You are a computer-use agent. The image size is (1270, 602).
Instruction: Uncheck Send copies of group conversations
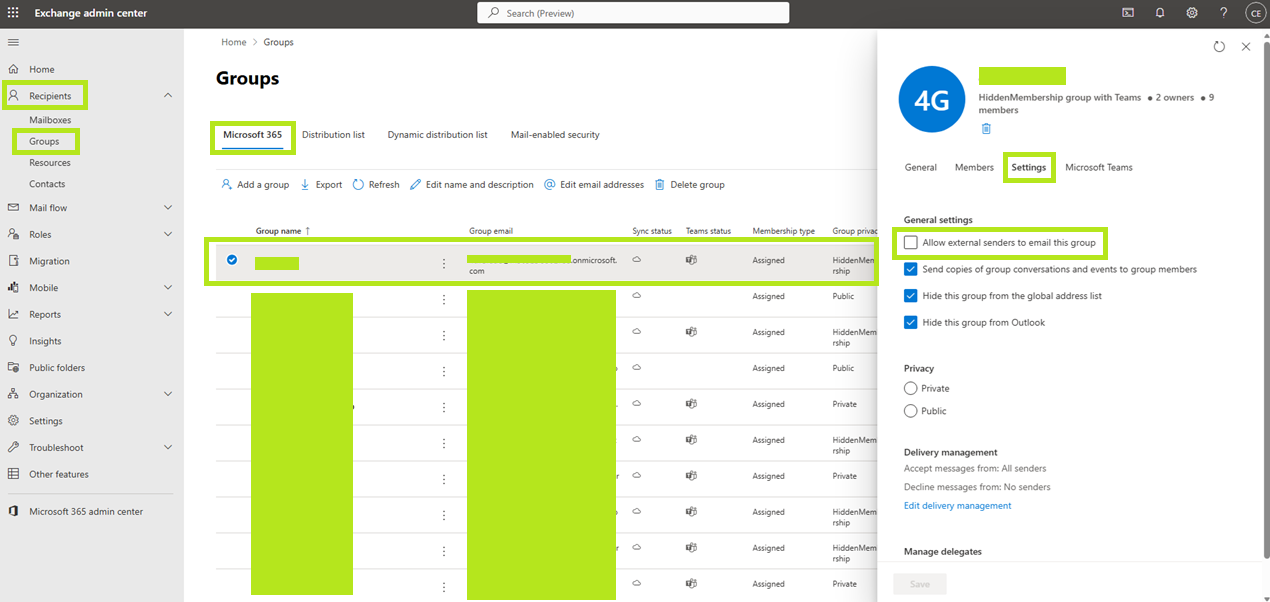tap(910, 269)
